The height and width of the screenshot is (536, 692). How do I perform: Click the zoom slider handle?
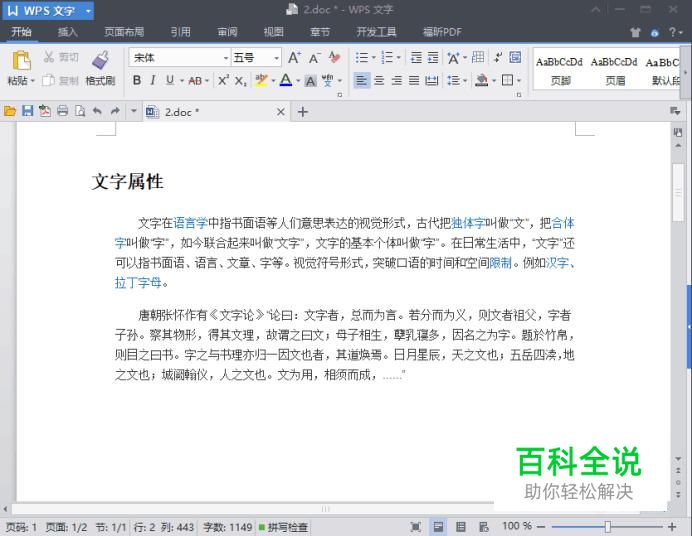pos(608,527)
